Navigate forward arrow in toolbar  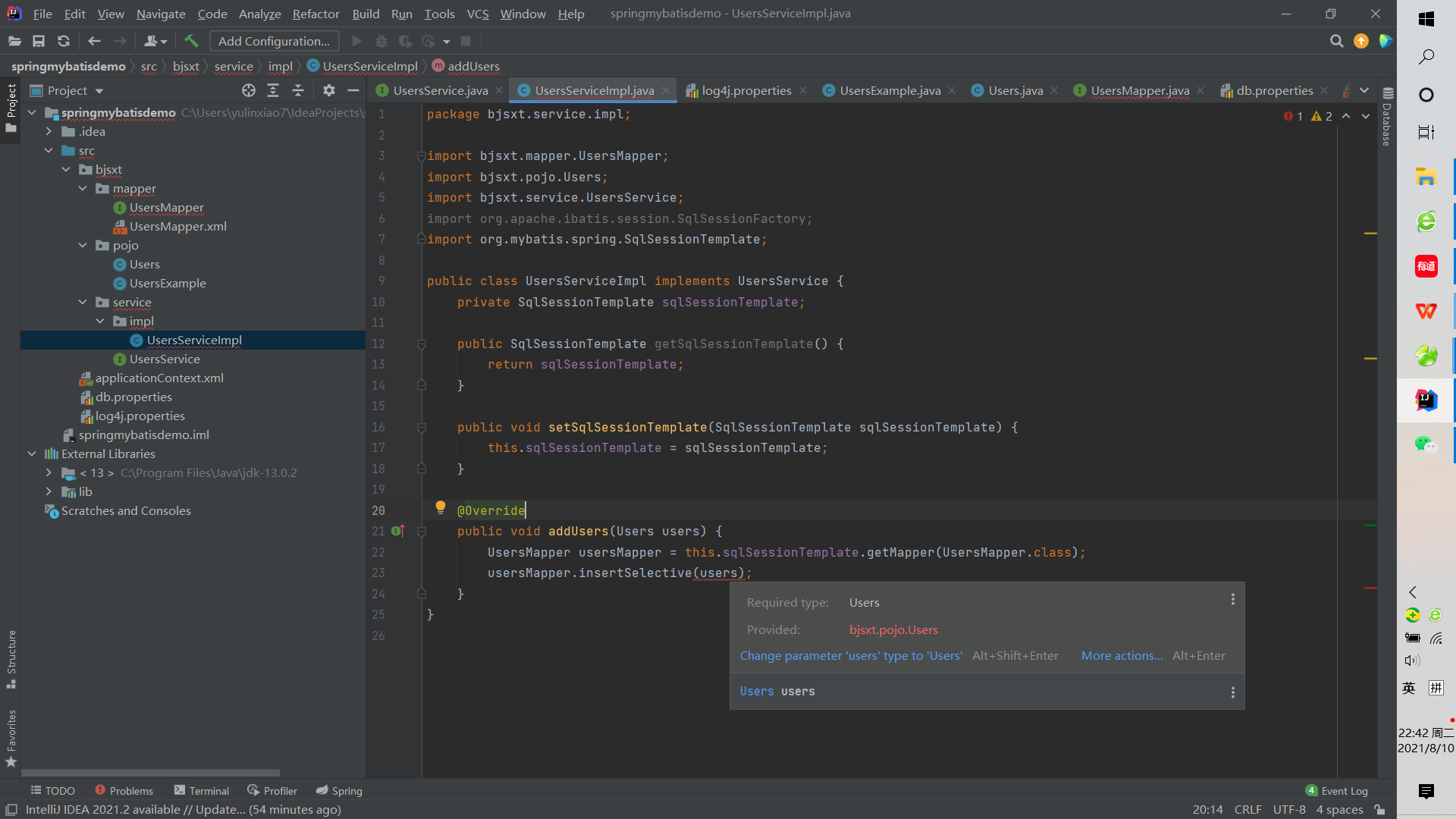click(x=120, y=41)
